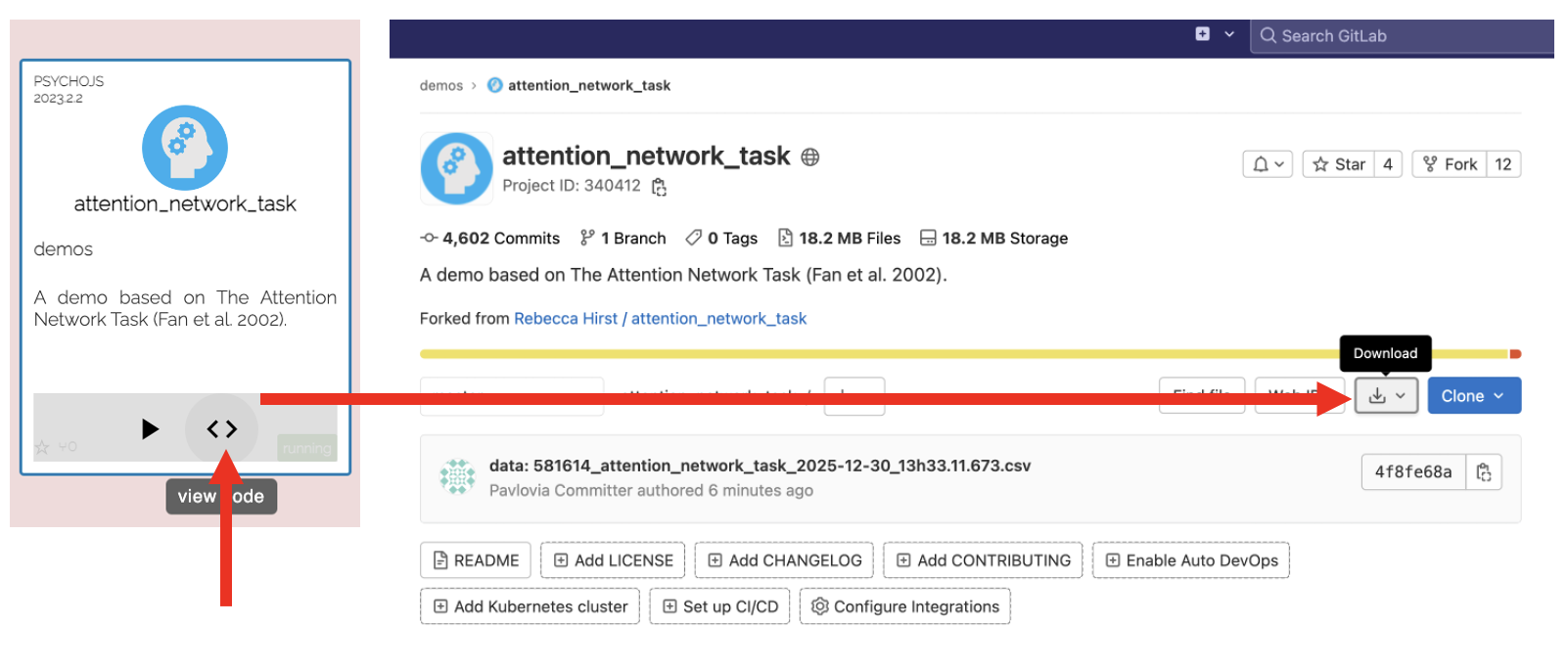The width and height of the screenshot is (1568, 669).
Task: Focus the Search GitLab field
Action: pos(1409,36)
